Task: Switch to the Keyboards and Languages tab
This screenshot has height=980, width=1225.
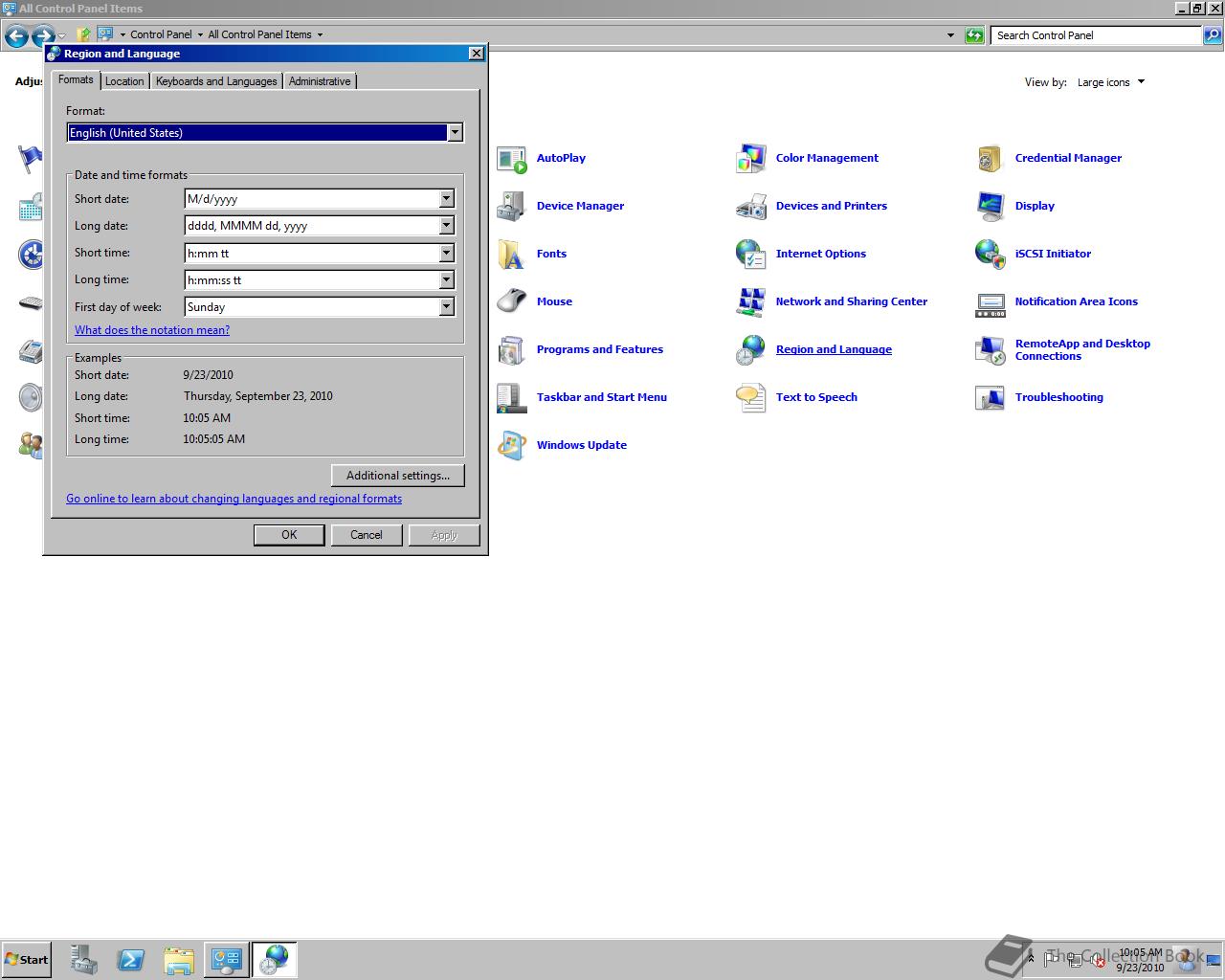Action: (x=216, y=81)
